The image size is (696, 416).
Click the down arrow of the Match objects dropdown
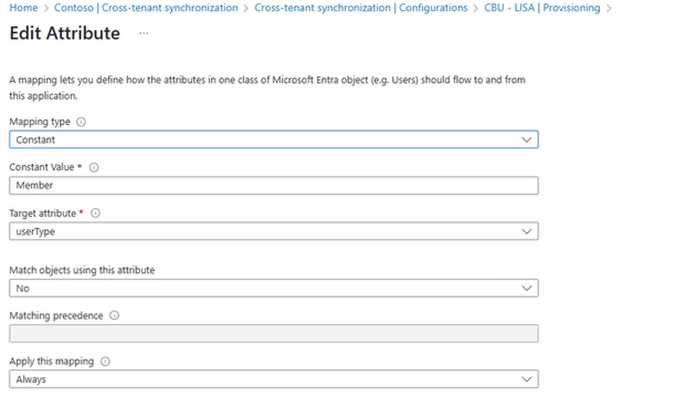(x=527, y=288)
